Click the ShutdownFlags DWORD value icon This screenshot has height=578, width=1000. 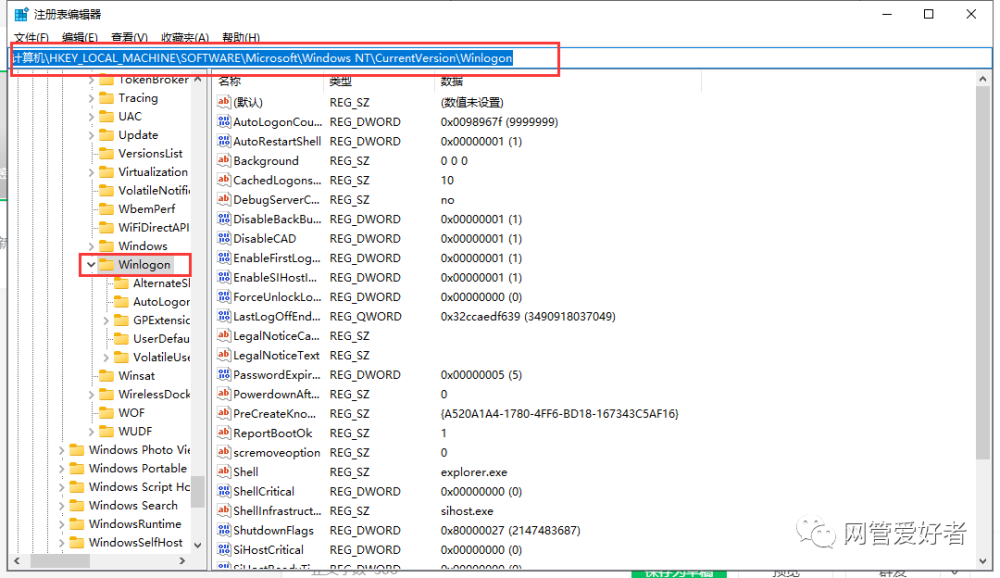tap(223, 530)
